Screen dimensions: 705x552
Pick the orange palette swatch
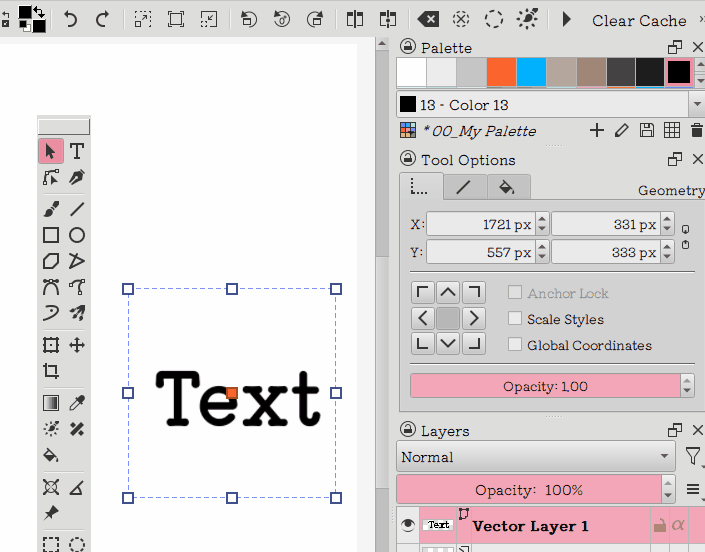[502, 72]
